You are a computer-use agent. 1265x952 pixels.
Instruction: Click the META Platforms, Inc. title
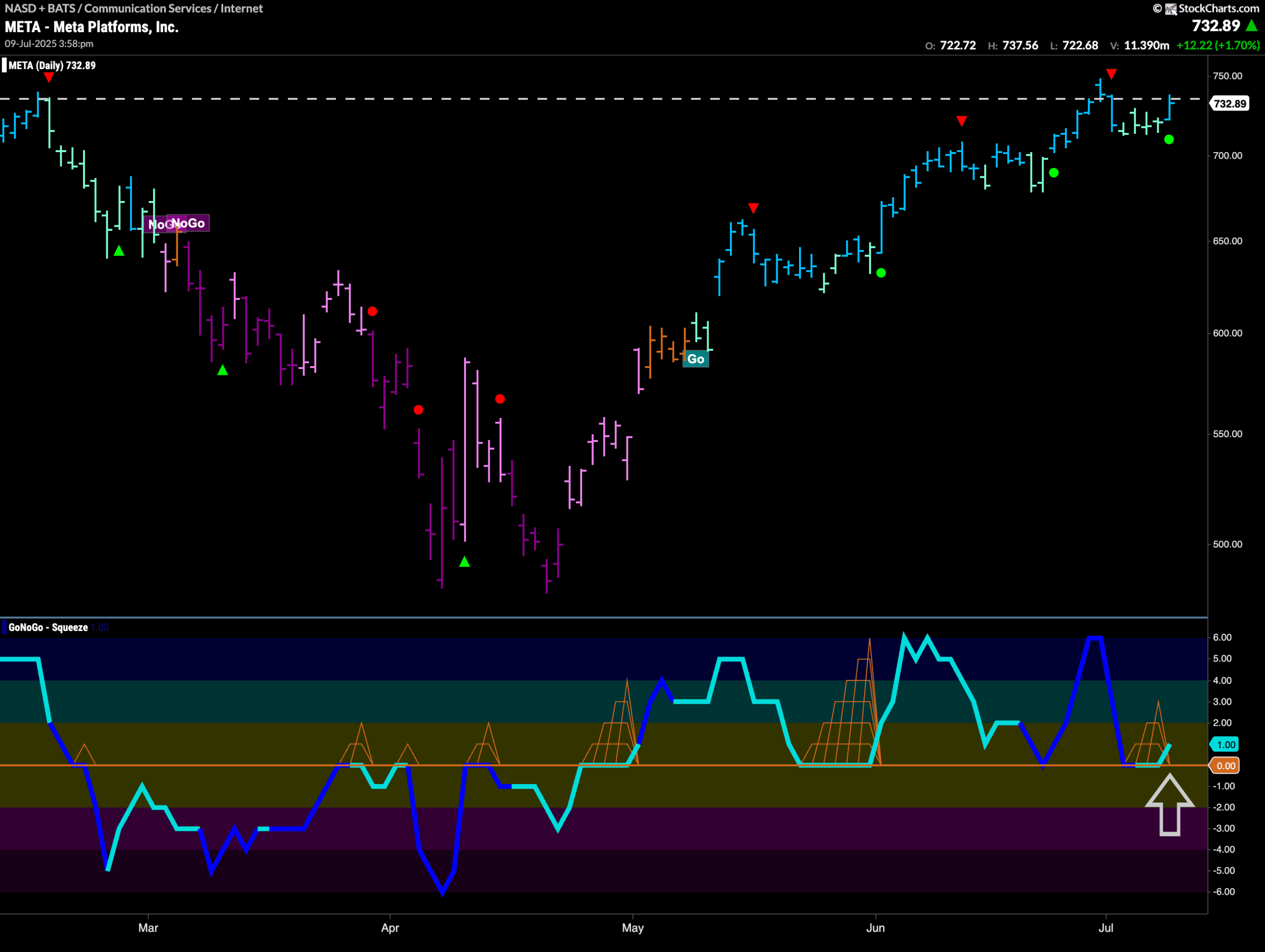[91, 27]
